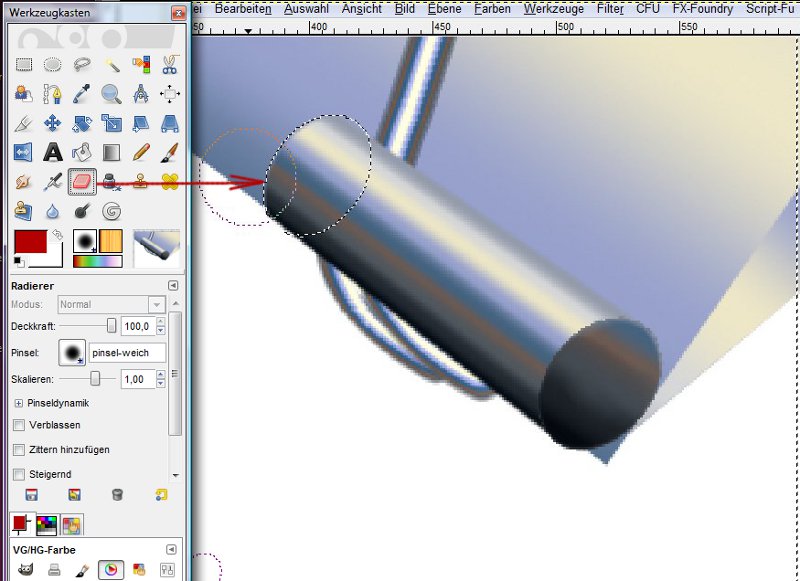Open the VG/HG-Farbe panel menu arrow
Viewport: 800px width, 581px height.
coord(172,549)
